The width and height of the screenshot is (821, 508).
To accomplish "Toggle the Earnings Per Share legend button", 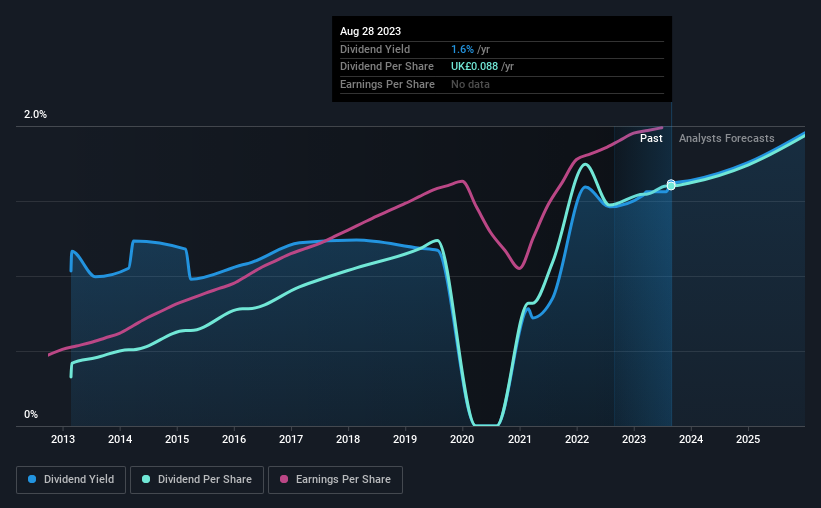I will tap(335, 480).
